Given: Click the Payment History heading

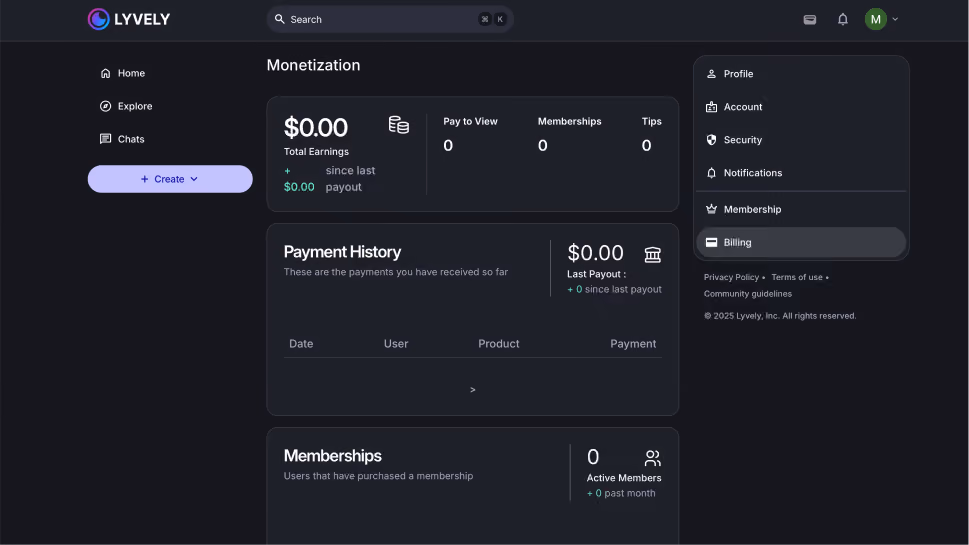Looking at the screenshot, I should tap(342, 252).
